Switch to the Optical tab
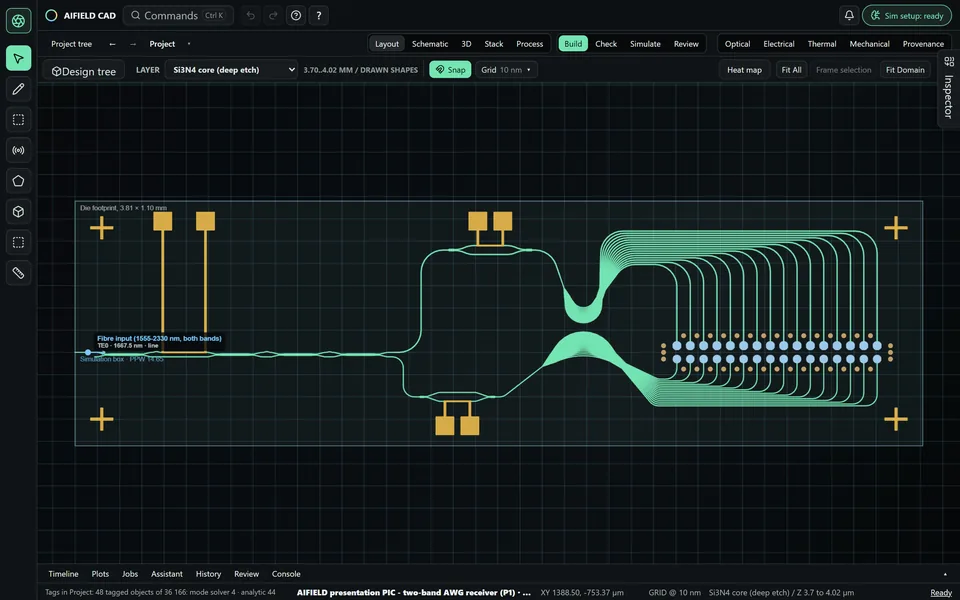 737,44
